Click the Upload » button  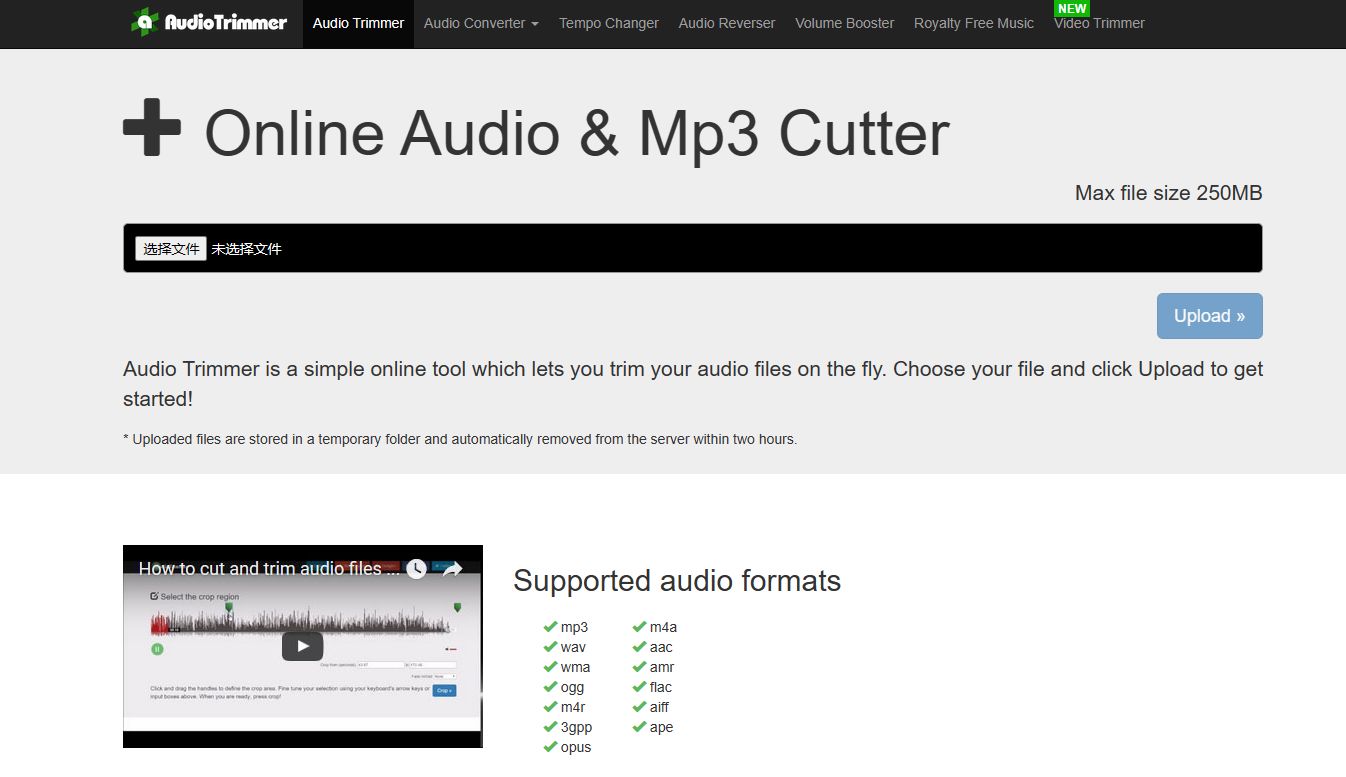(x=1210, y=316)
